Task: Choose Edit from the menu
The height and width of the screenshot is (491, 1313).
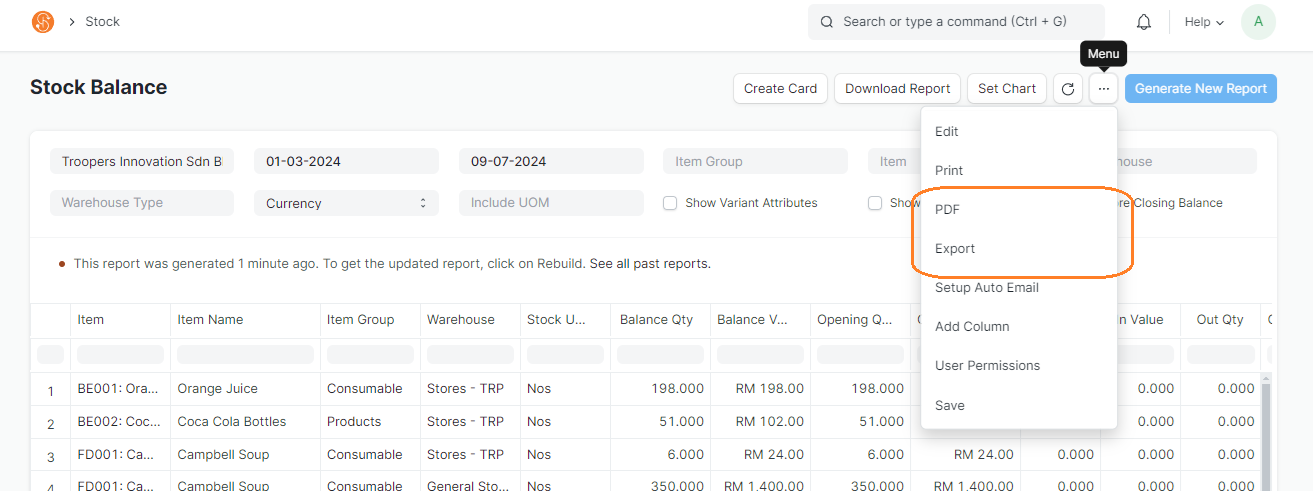Action: [x=1019, y=131]
